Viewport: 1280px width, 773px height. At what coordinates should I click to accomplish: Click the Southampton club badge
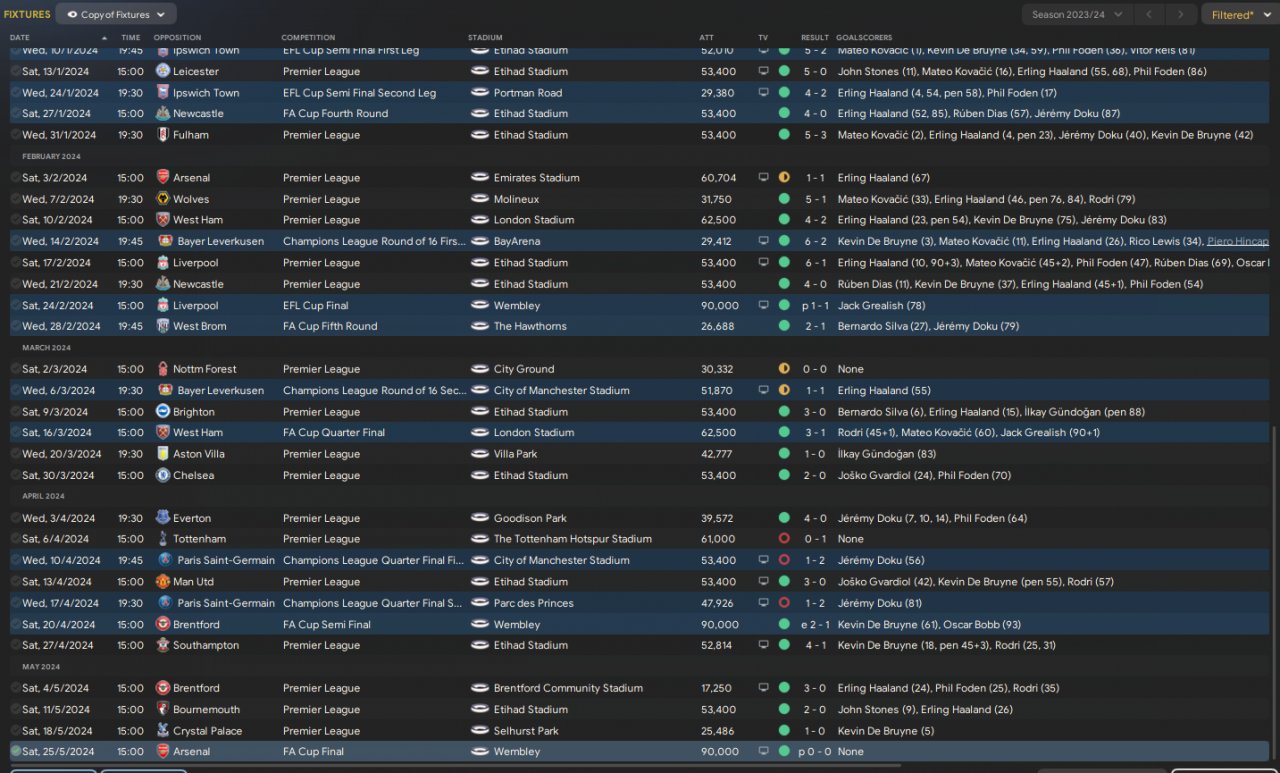163,646
